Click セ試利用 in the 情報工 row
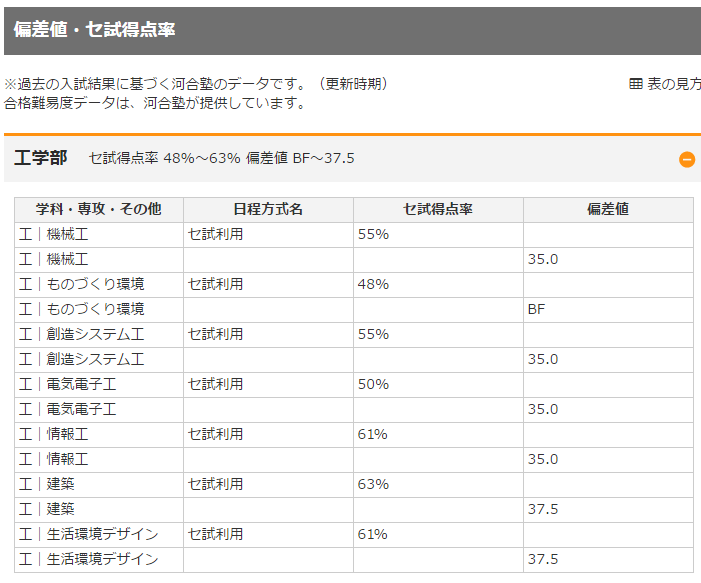 coord(215,435)
